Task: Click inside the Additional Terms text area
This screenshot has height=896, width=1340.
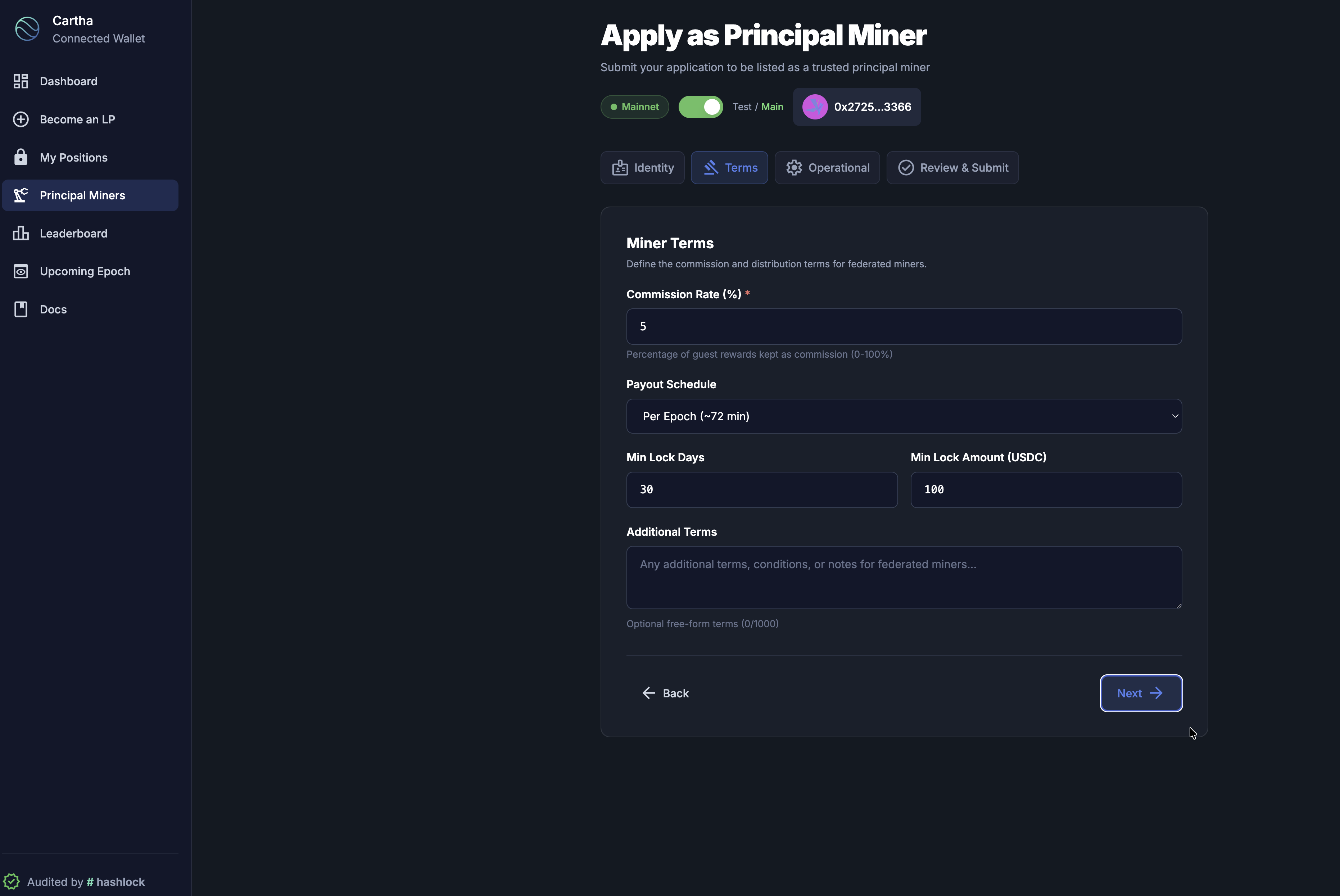Action: click(903, 578)
